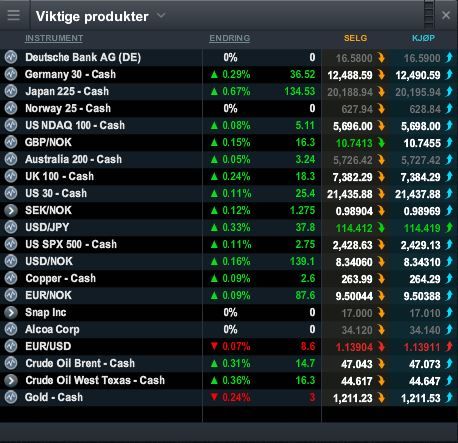Click the EUR/USD sell price 1.13904
458x443 pixels.
[354, 347]
